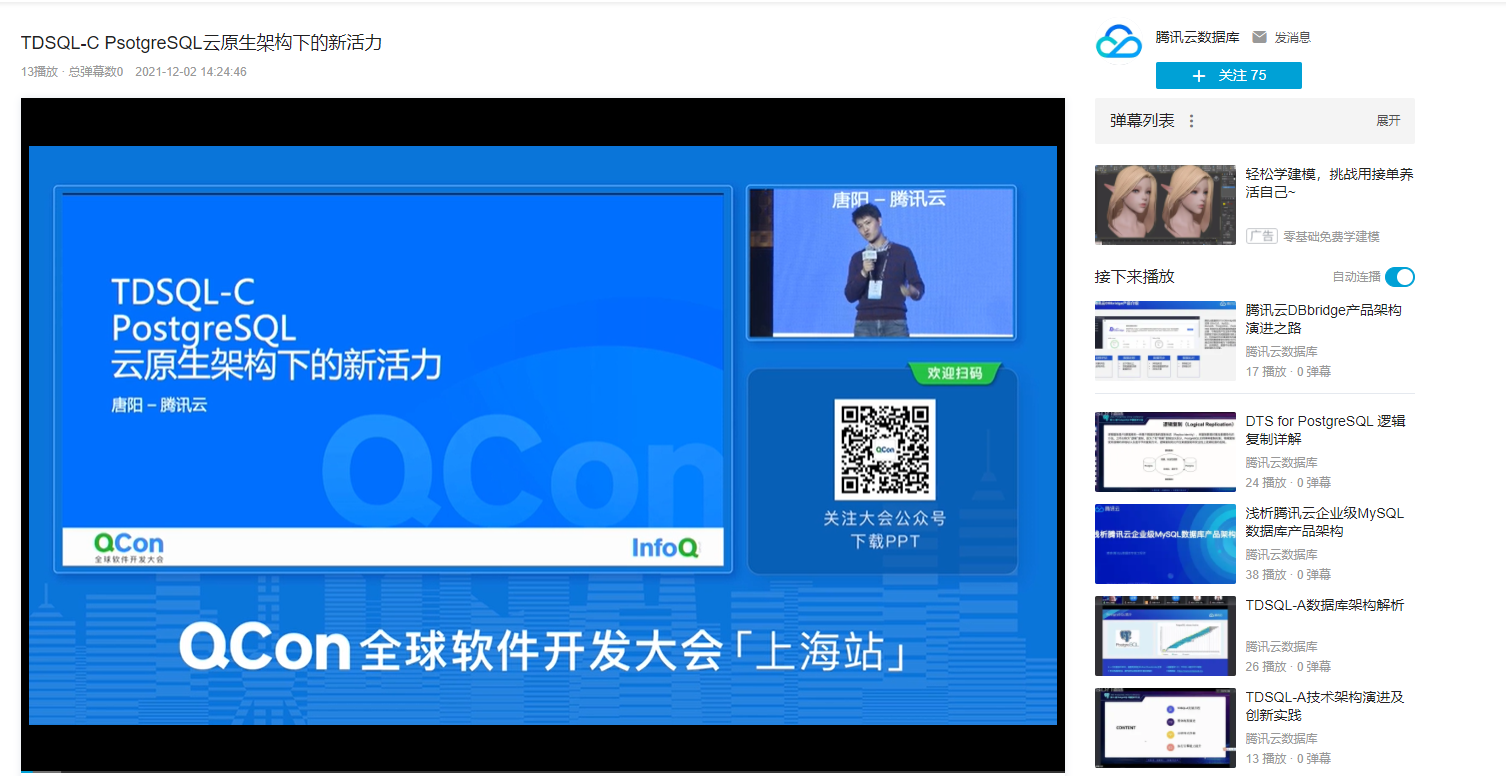
Task: Open the title 腾讯云DBbridge产品架构演进之路
Action: coord(1324,319)
